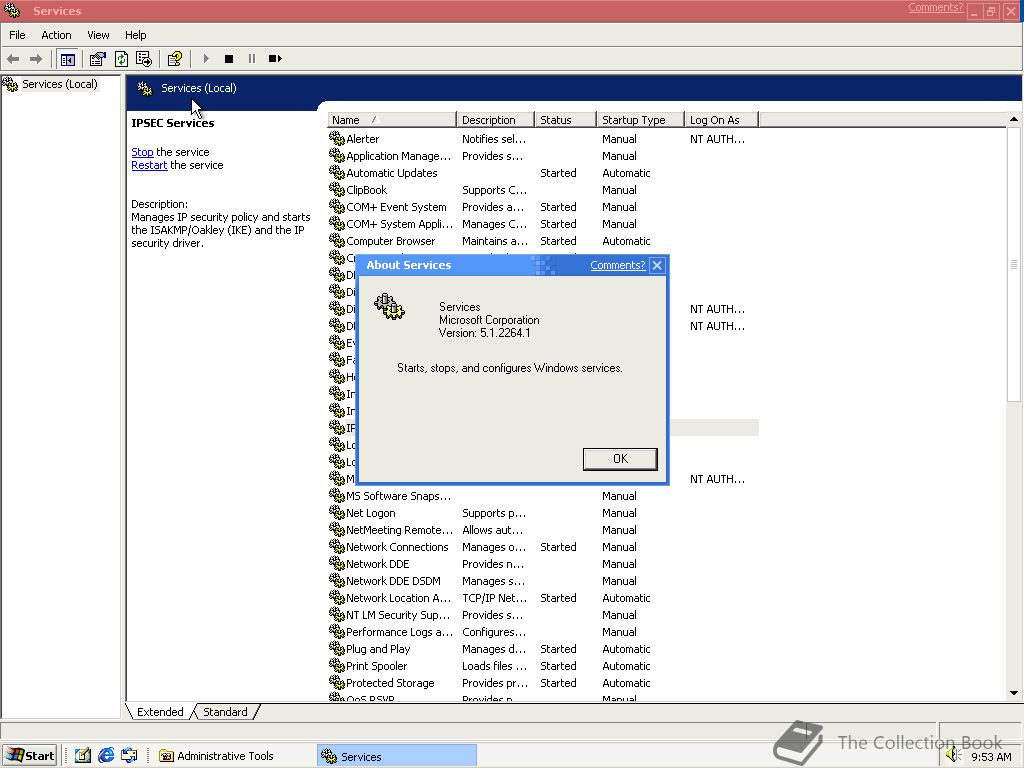
Task: Click Protected Storage service gear icon
Action: (x=336, y=682)
